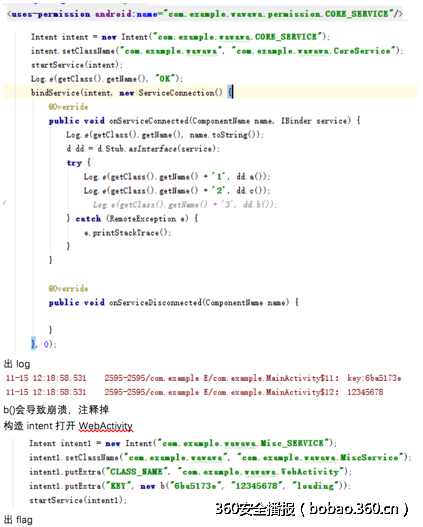Click the 'startService(intent);' line
The image size is (423, 527).
tap(77, 65)
